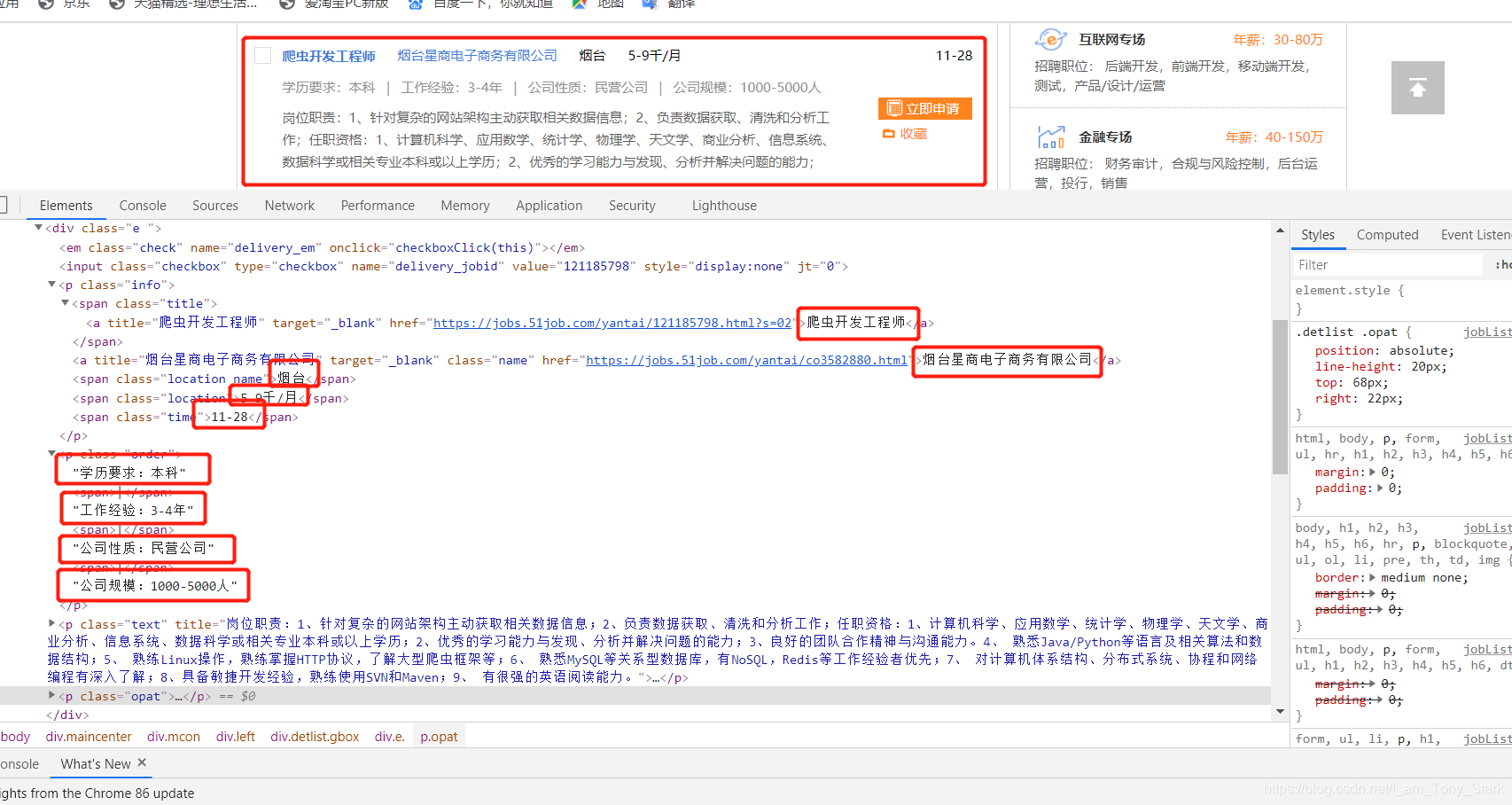Open the co3582880.html href link in DOM

point(746,360)
